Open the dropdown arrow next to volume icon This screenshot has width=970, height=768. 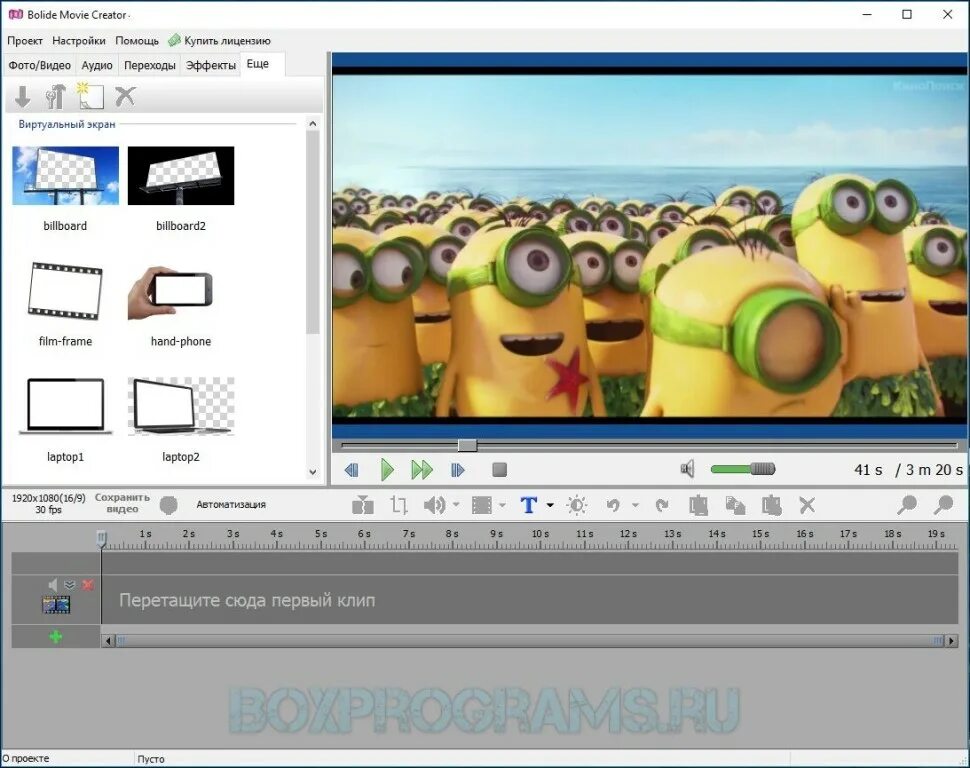[x=456, y=504]
